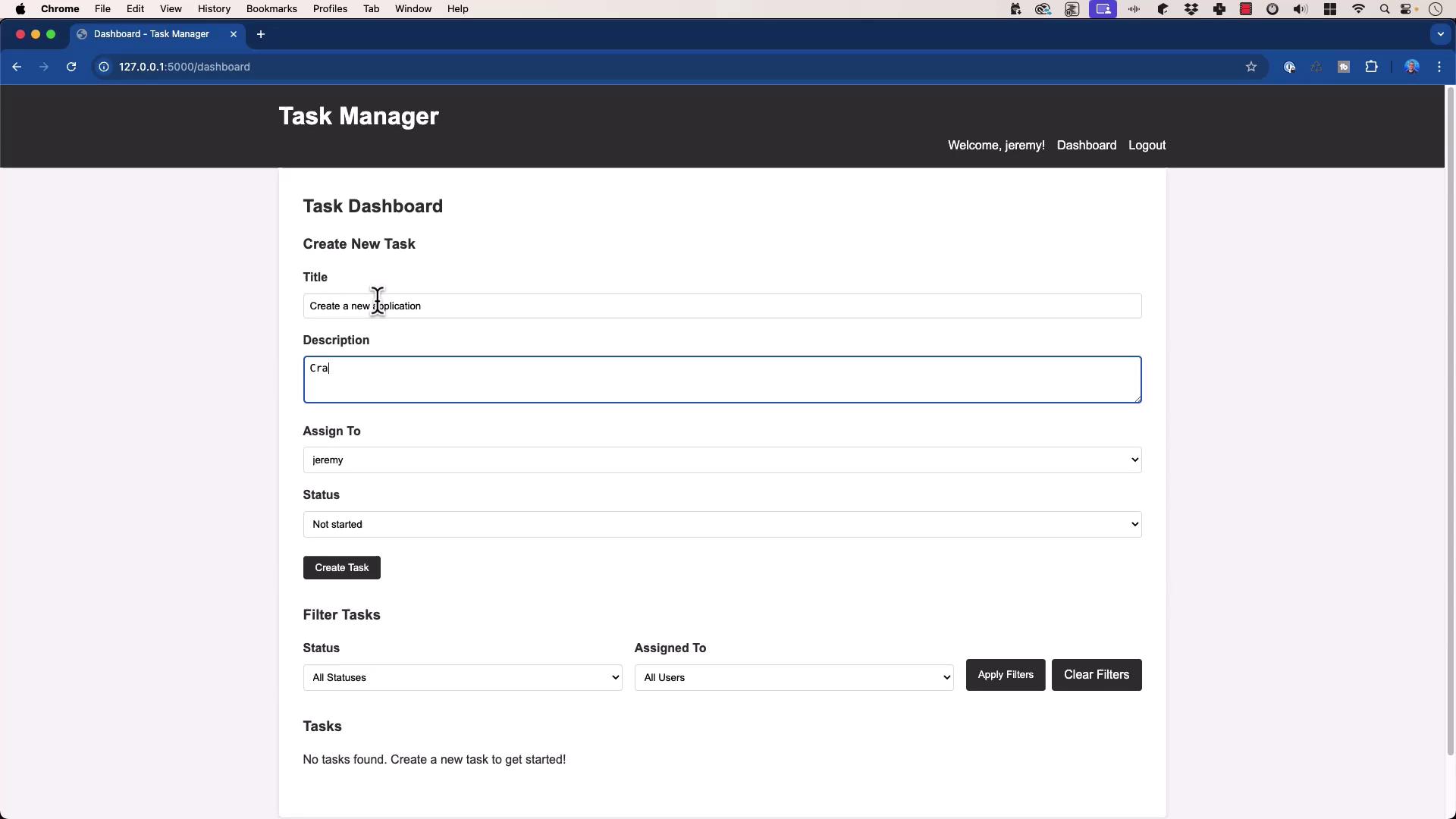
Task: Open macOS Spotlight search icon
Action: [1385, 9]
